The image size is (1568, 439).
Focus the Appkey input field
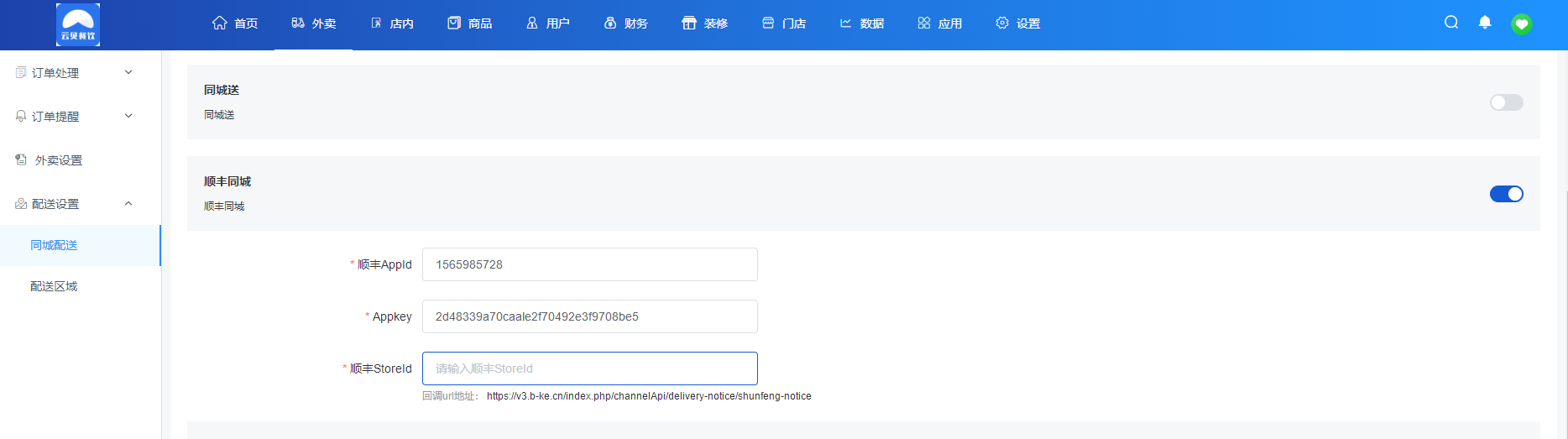click(x=590, y=316)
